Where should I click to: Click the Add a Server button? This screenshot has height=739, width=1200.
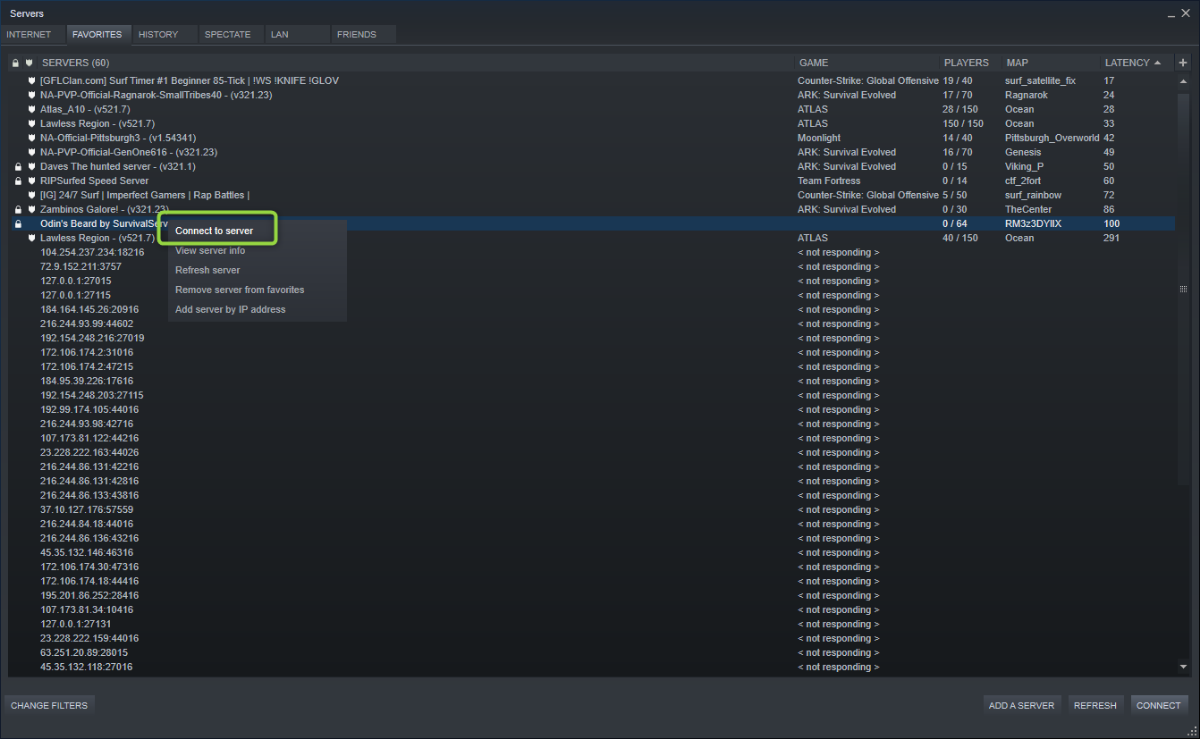click(1021, 705)
